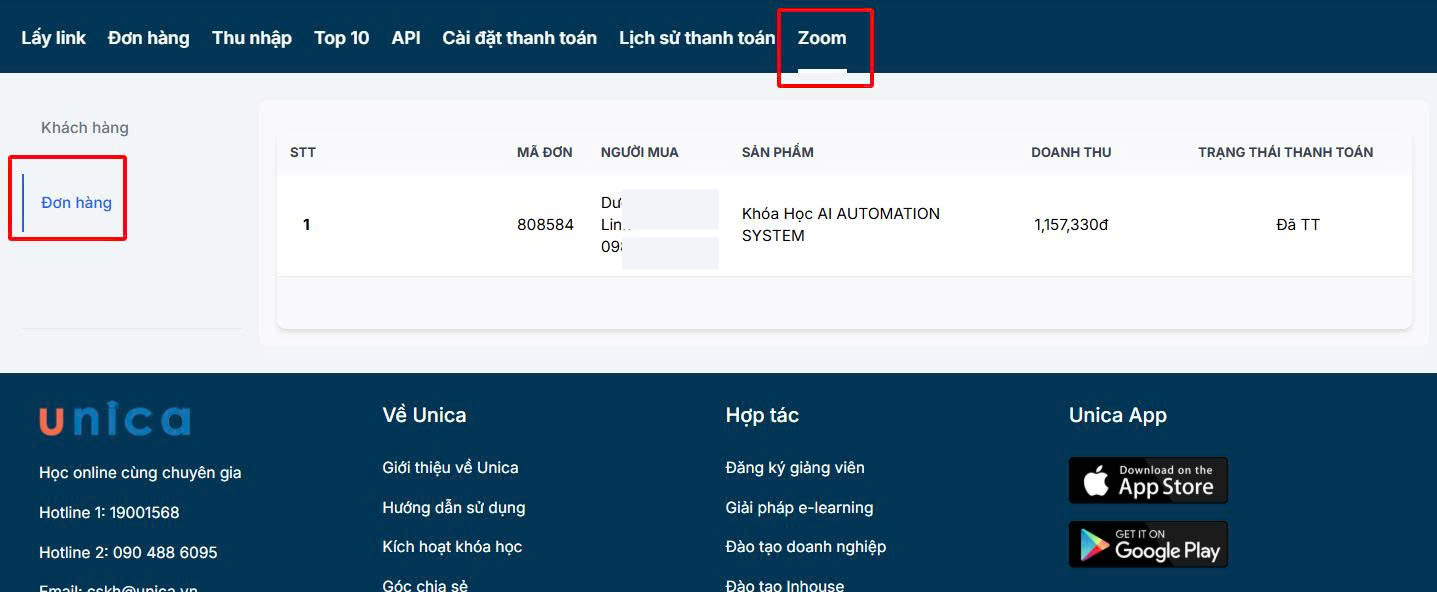
Task: Click the Unica logo in footer
Action: tap(114, 420)
